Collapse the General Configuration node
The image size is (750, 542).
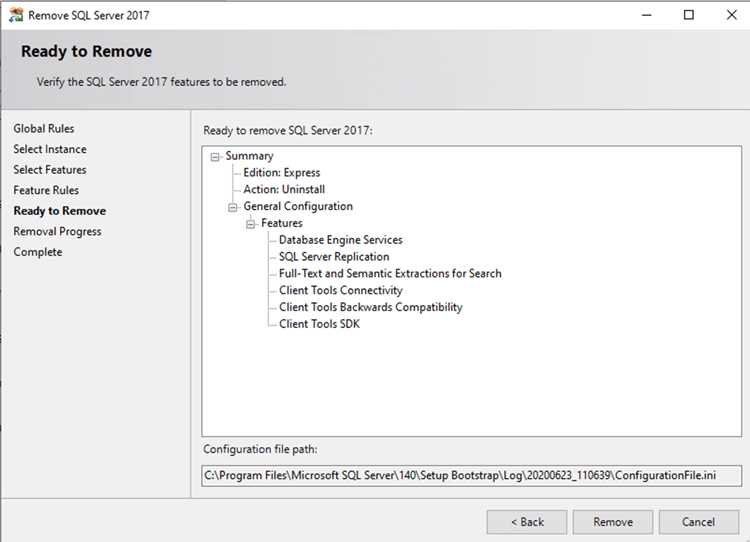point(232,207)
